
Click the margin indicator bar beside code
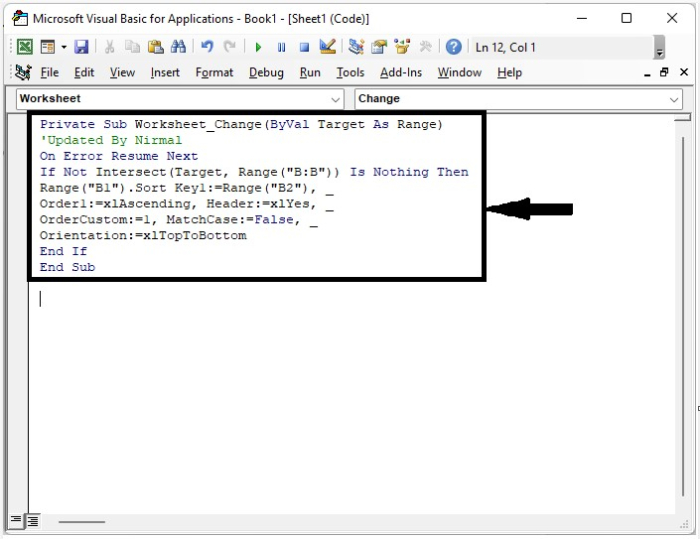point(18,313)
